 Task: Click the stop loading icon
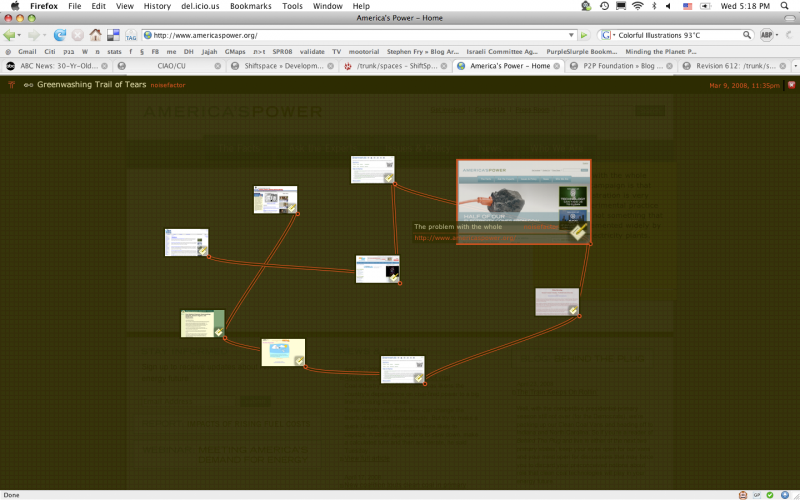tap(78, 35)
